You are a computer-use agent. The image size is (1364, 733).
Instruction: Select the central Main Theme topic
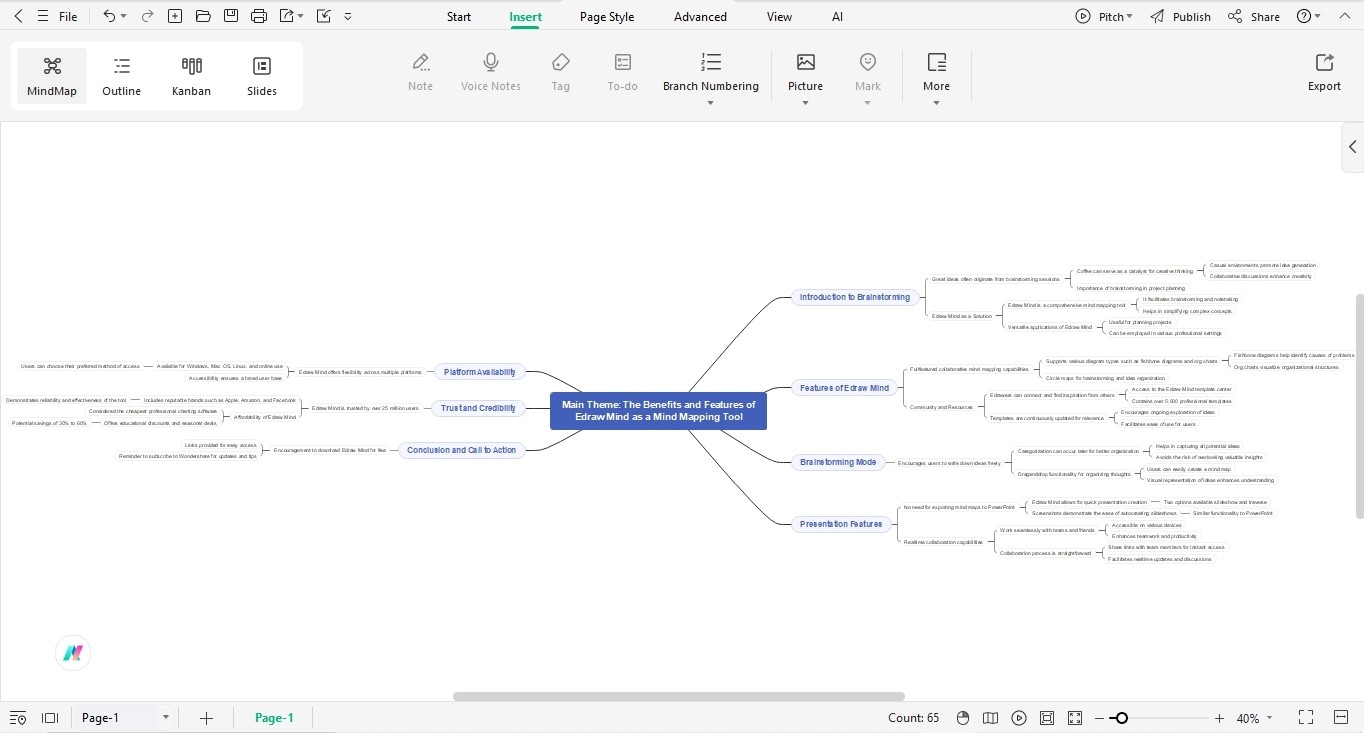click(x=658, y=411)
